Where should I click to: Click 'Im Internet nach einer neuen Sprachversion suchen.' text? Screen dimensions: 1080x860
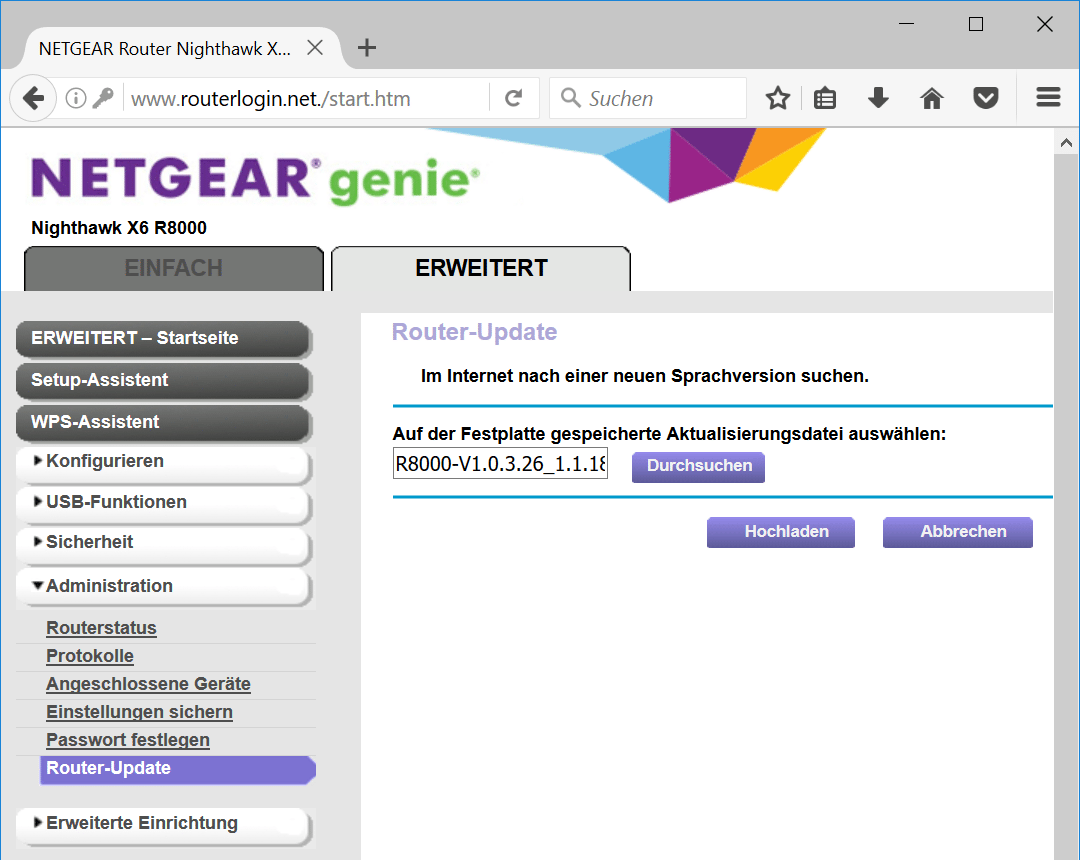(645, 376)
